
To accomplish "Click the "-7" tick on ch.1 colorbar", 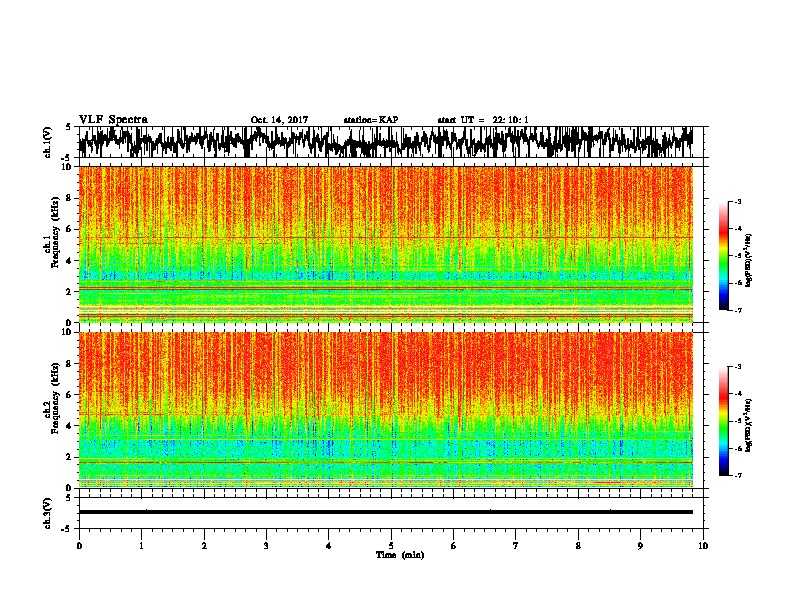I will pos(738,310).
